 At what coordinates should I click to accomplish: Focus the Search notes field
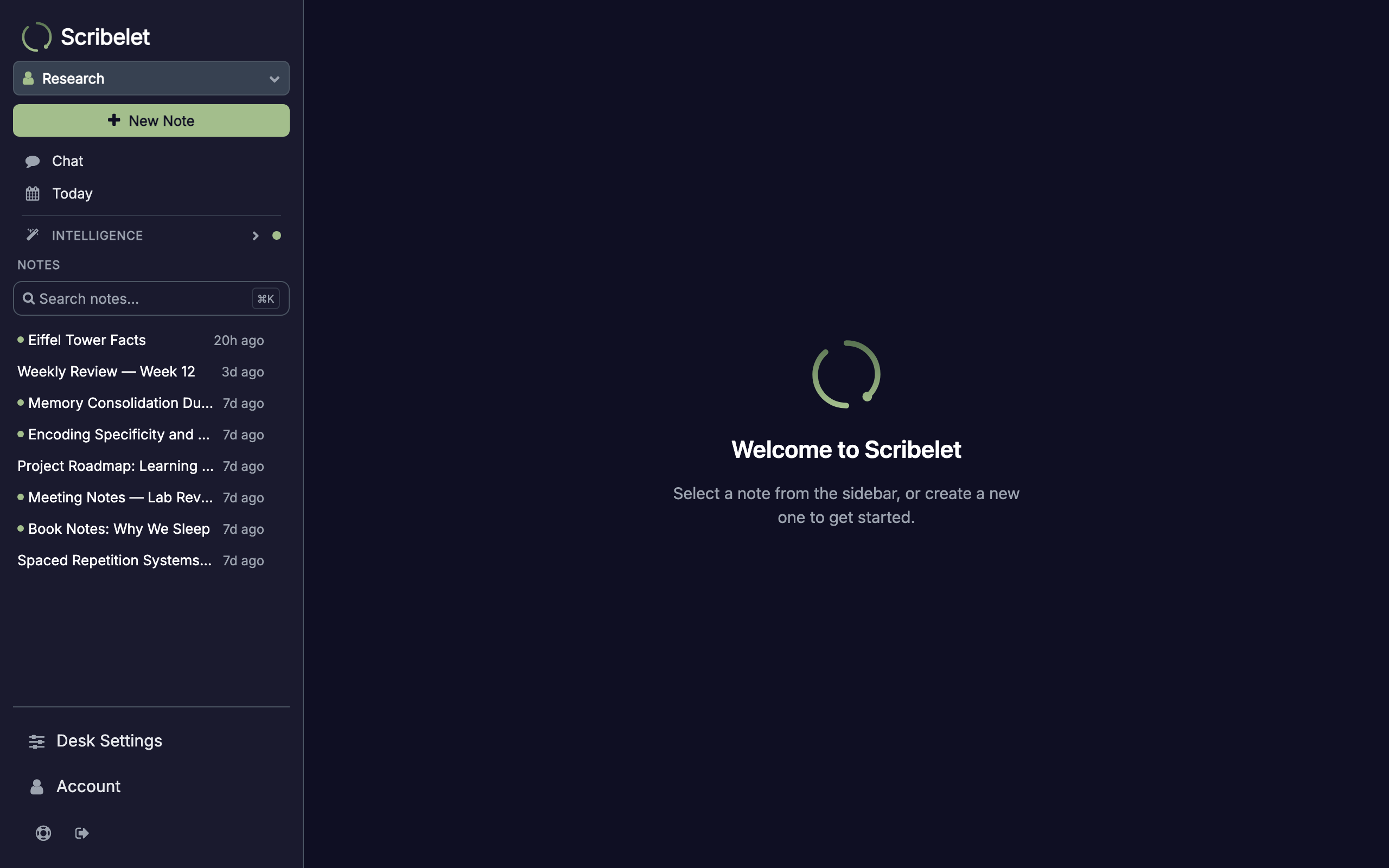tap(151, 298)
